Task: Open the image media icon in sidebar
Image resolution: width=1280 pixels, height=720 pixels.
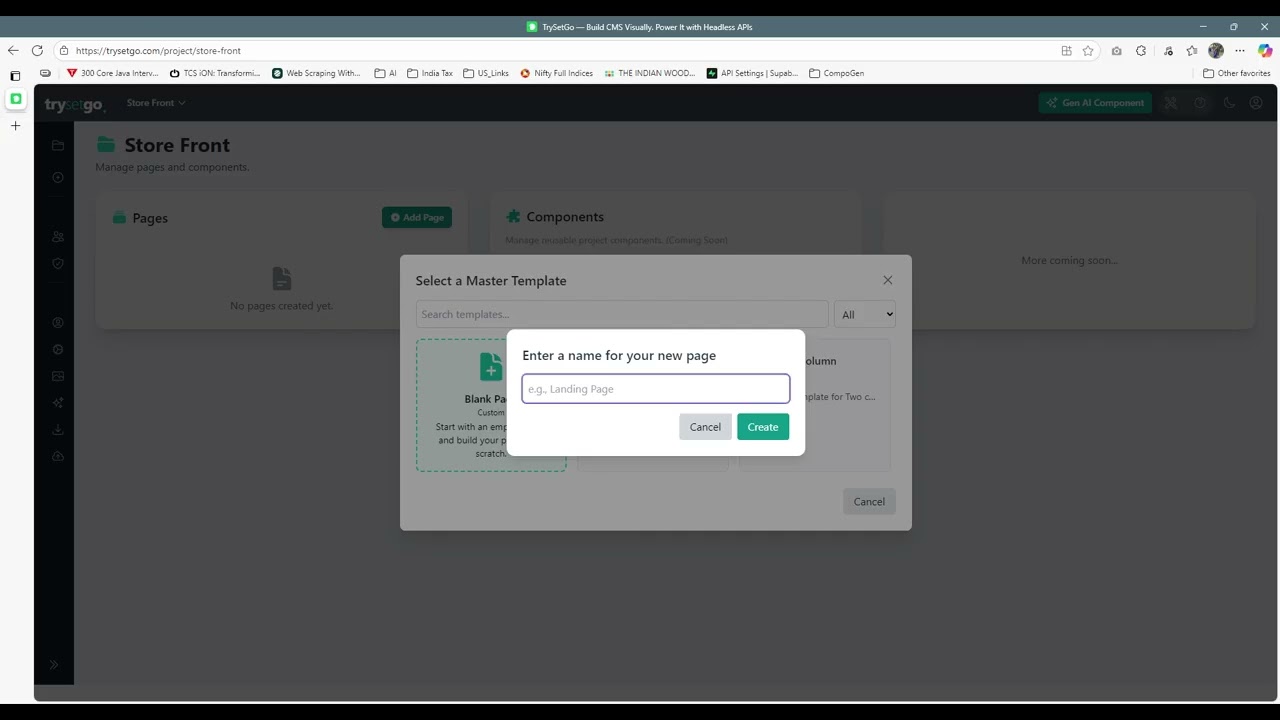Action: click(58, 376)
